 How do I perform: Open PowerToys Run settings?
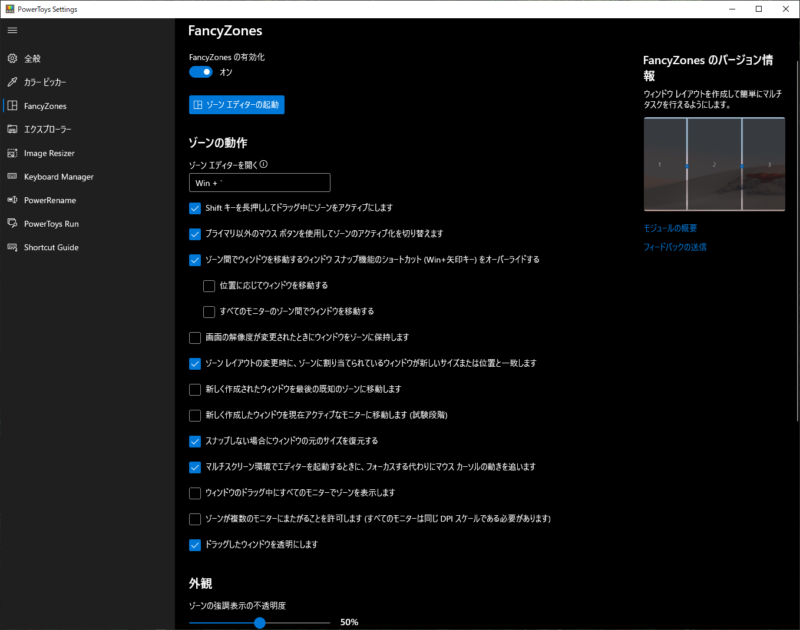coord(87,223)
